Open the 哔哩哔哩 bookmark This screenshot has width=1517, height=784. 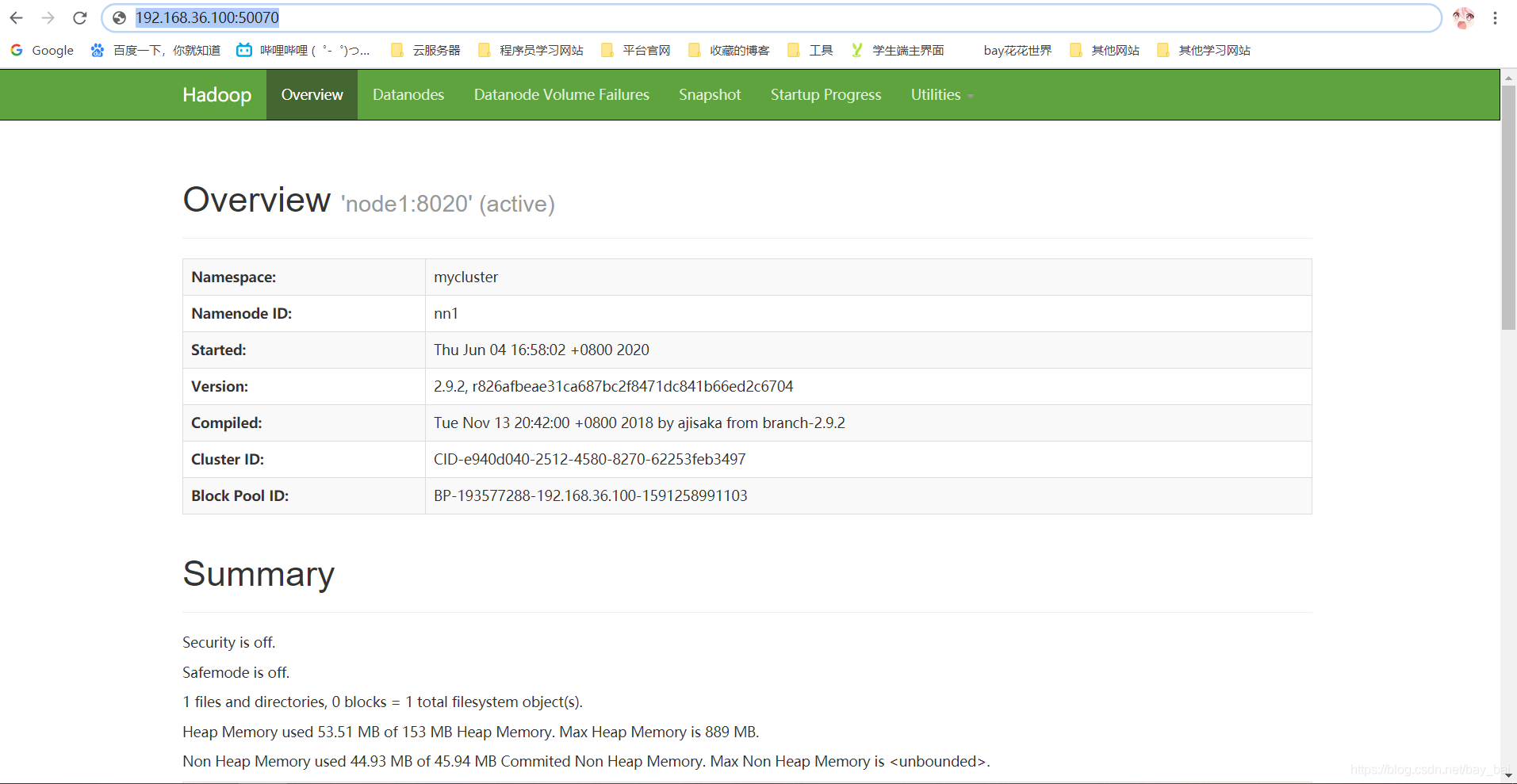click(304, 50)
